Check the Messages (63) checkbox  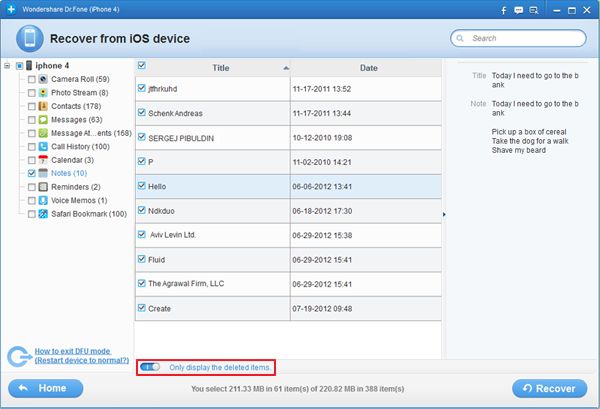[32, 120]
